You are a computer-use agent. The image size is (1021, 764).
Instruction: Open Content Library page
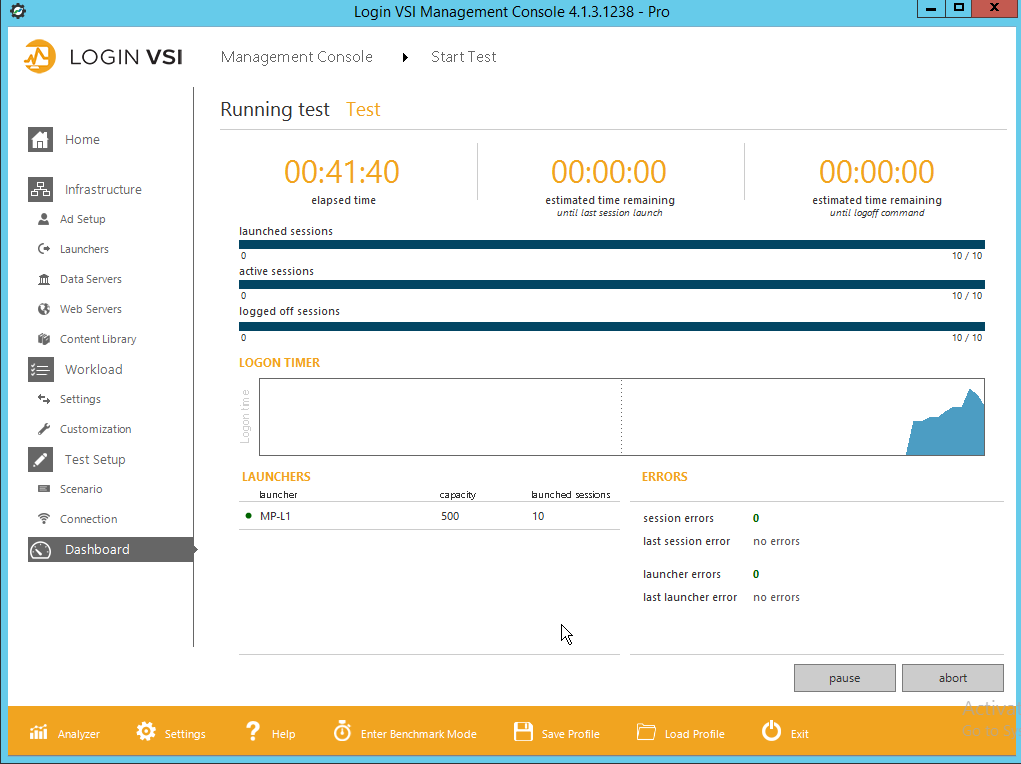click(98, 339)
